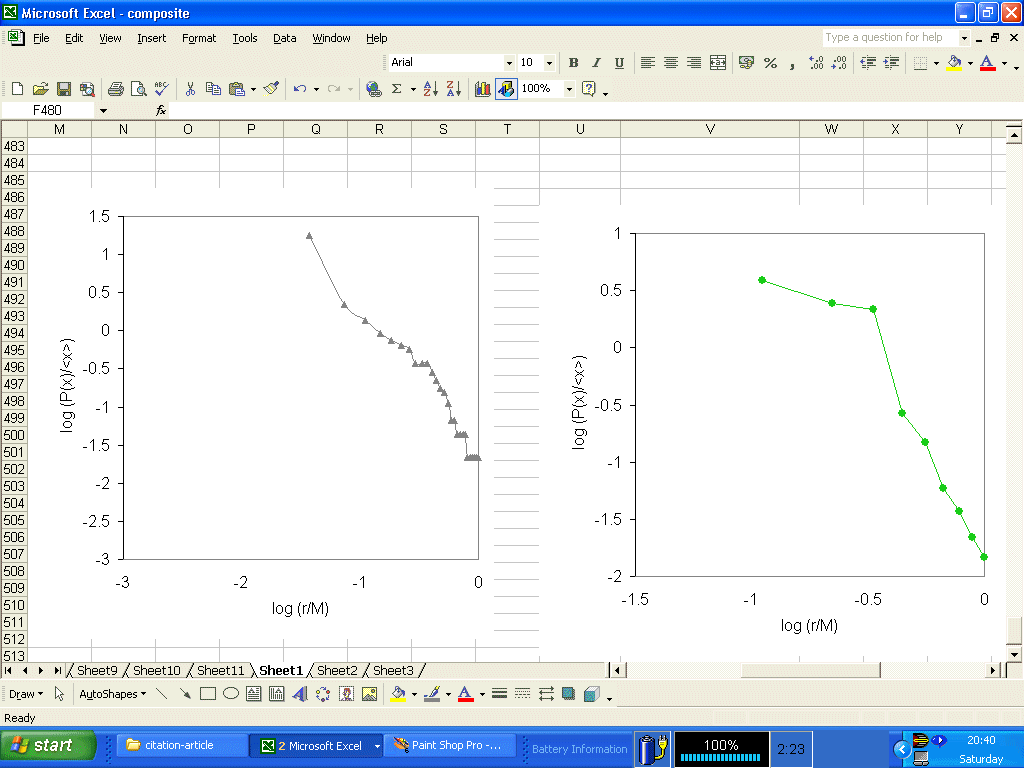The image size is (1024, 768).
Task: Toggle Align Right
Action: (x=694, y=63)
